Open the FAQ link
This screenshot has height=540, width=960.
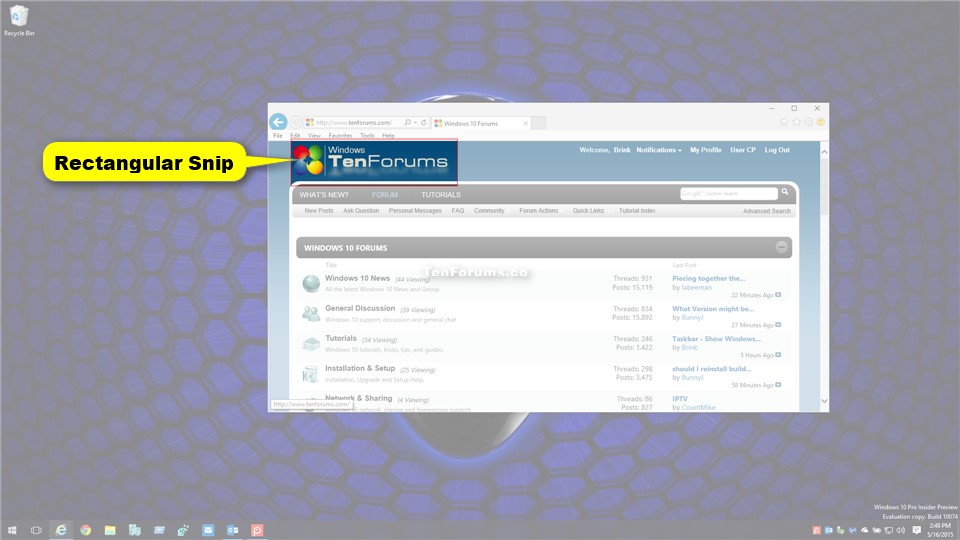tap(457, 211)
